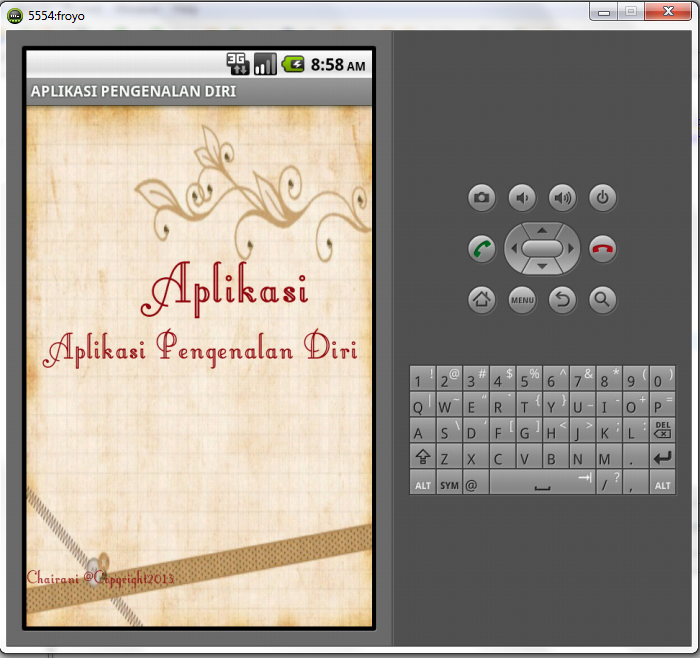Click the comma key
The image size is (700, 658).
click(636, 483)
